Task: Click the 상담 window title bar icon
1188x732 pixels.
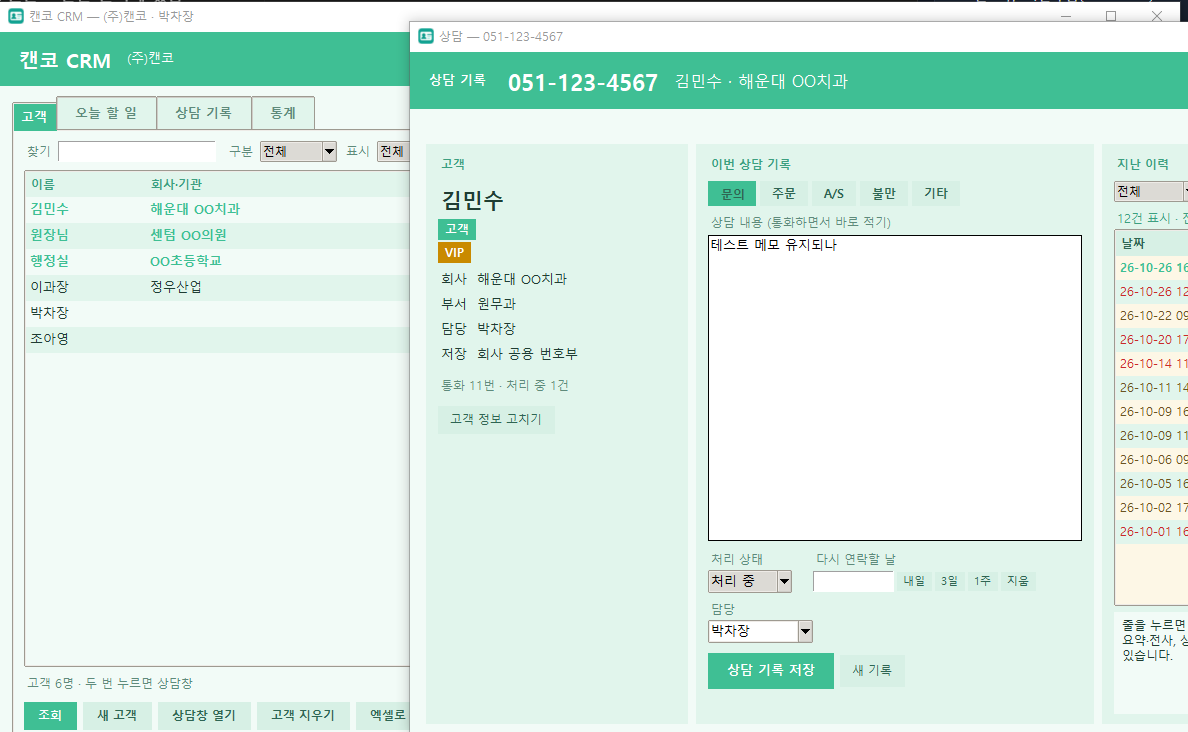Action: pos(426,36)
